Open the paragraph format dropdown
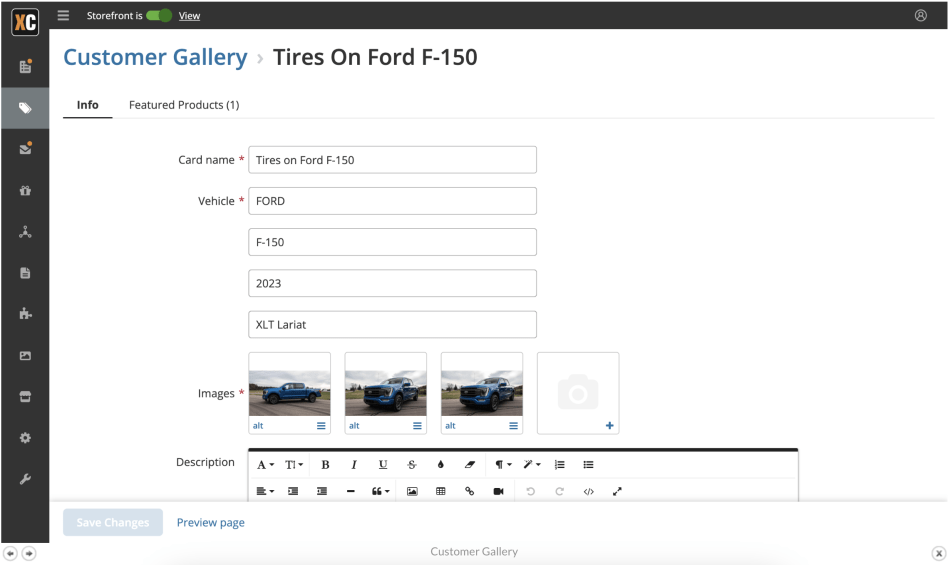The image size is (950, 565). tap(503, 465)
